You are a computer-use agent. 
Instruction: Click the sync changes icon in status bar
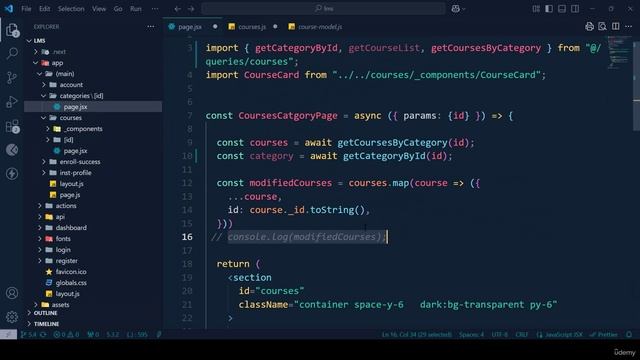[x=43, y=335]
